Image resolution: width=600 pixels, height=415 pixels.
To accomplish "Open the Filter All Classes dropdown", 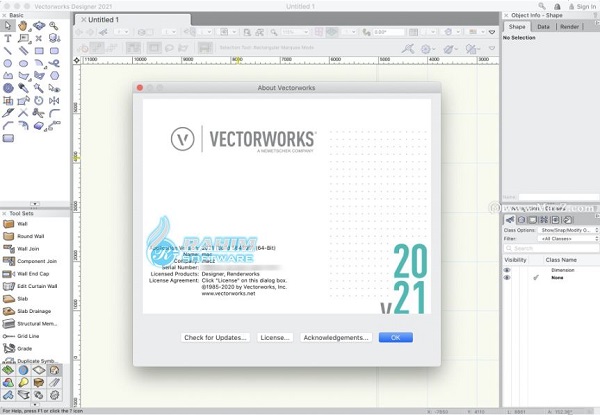I will point(568,238).
